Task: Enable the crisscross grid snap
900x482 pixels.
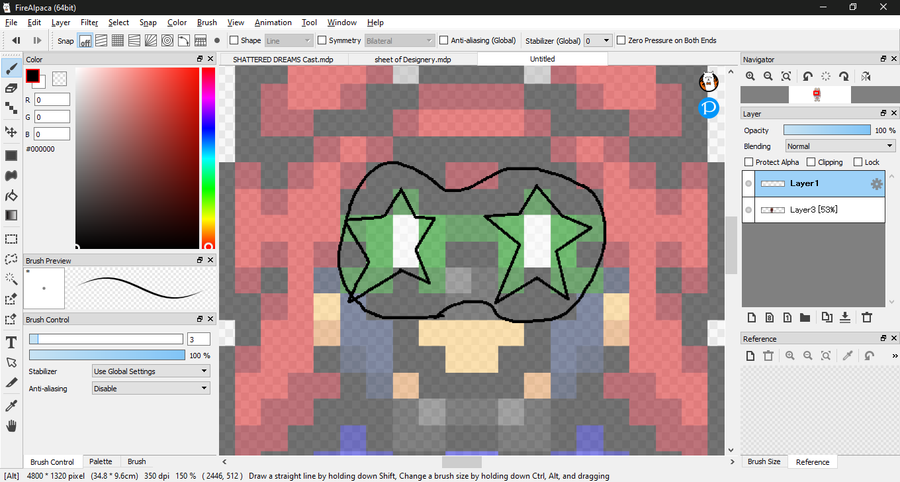Action: pos(118,41)
